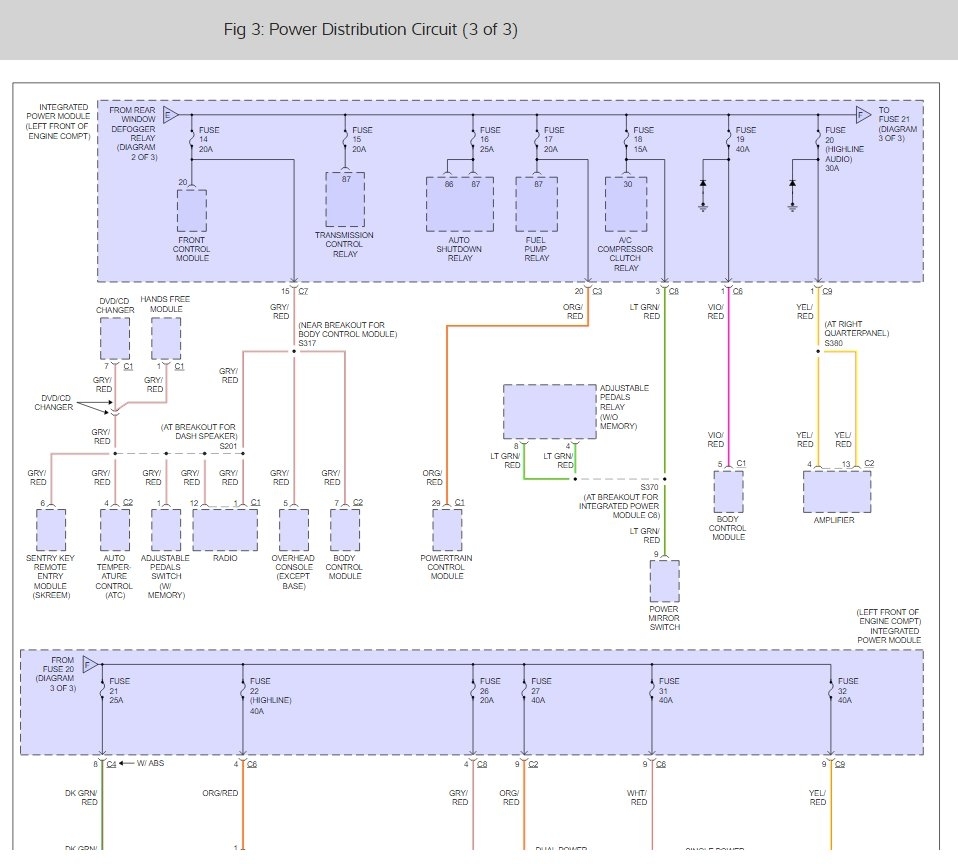958x864 pixels.
Task: Select the Adjustable Pedals Relay box
Action: pos(549,412)
